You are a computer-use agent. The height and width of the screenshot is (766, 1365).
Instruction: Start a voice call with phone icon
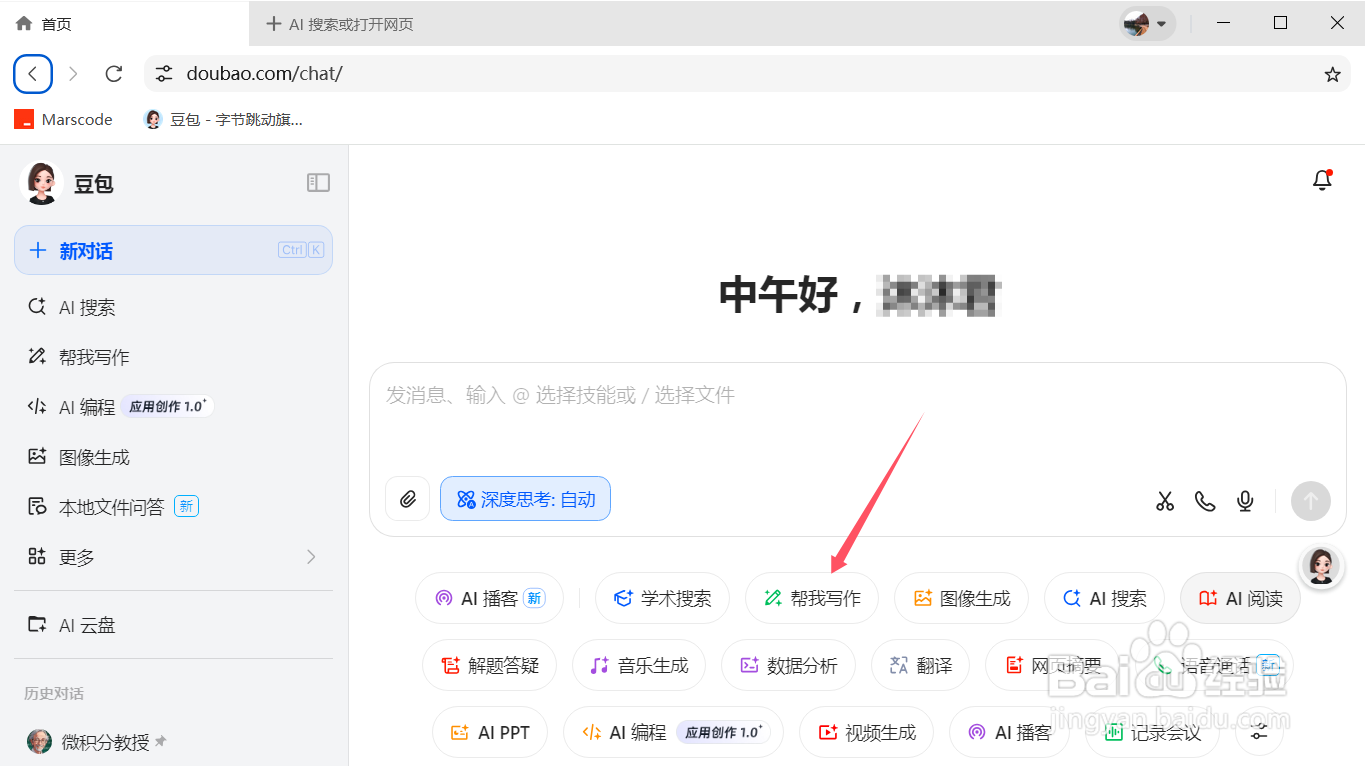pos(1205,501)
